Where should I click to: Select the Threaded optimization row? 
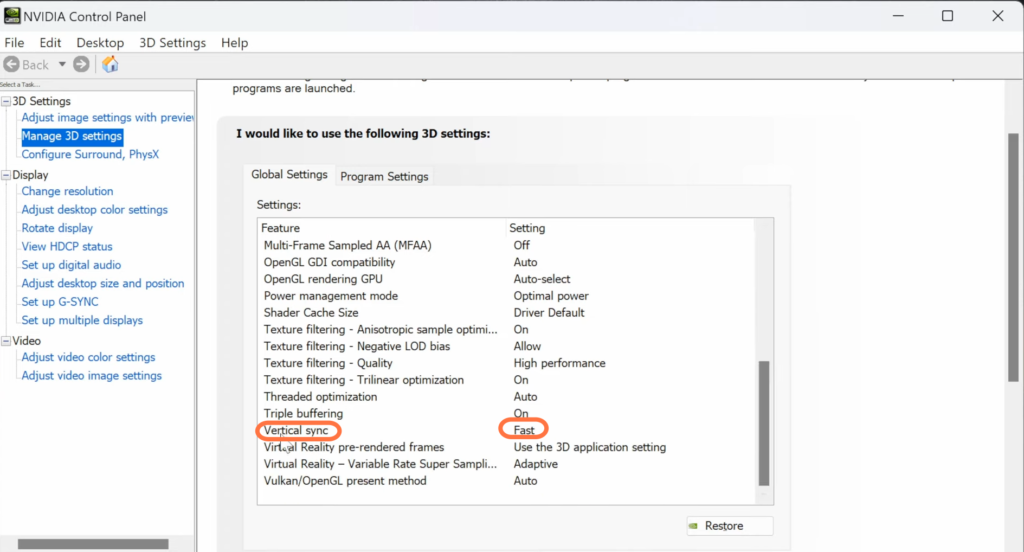coord(506,397)
